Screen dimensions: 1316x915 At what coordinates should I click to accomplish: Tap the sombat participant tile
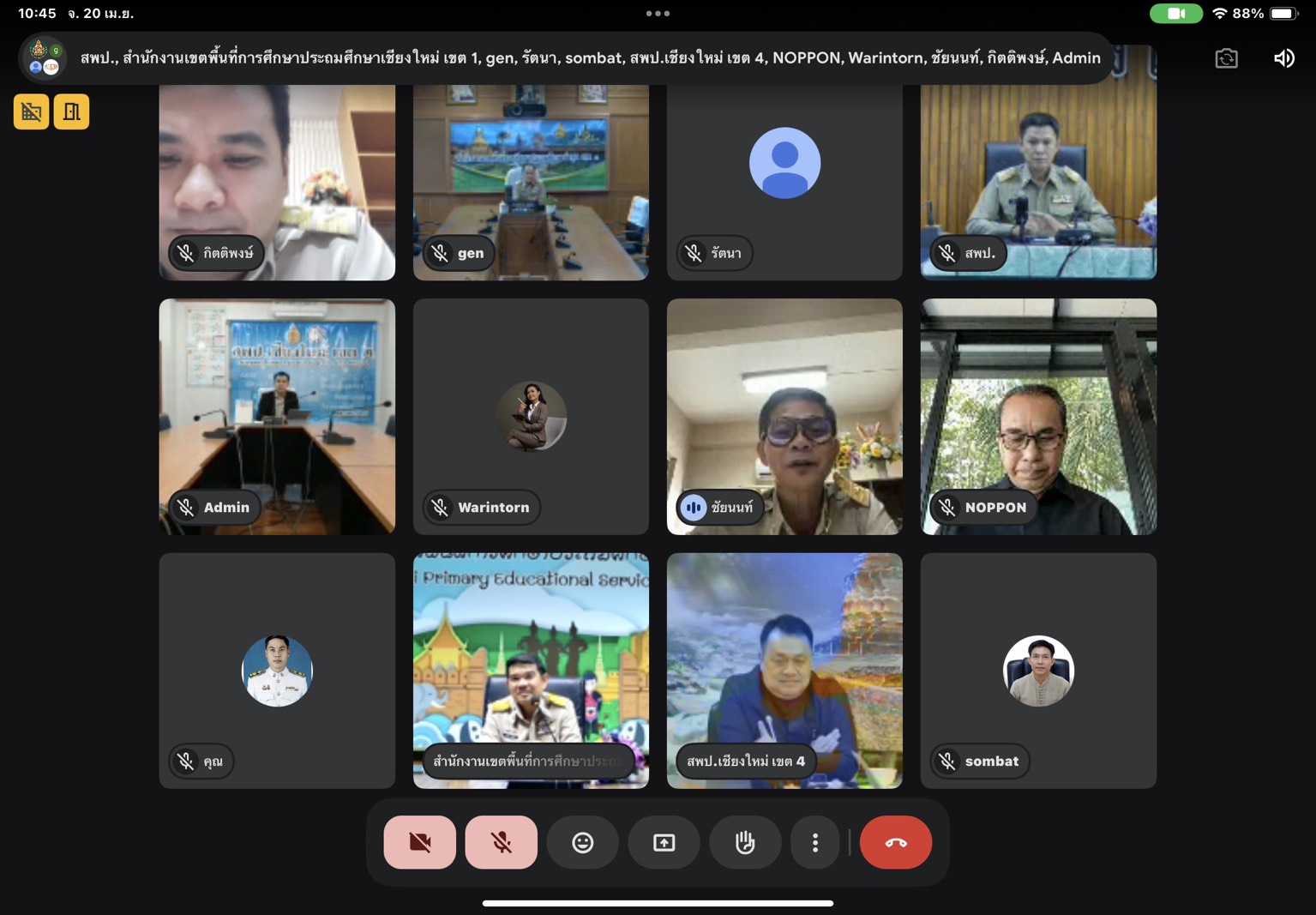pyautogui.click(x=1038, y=670)
